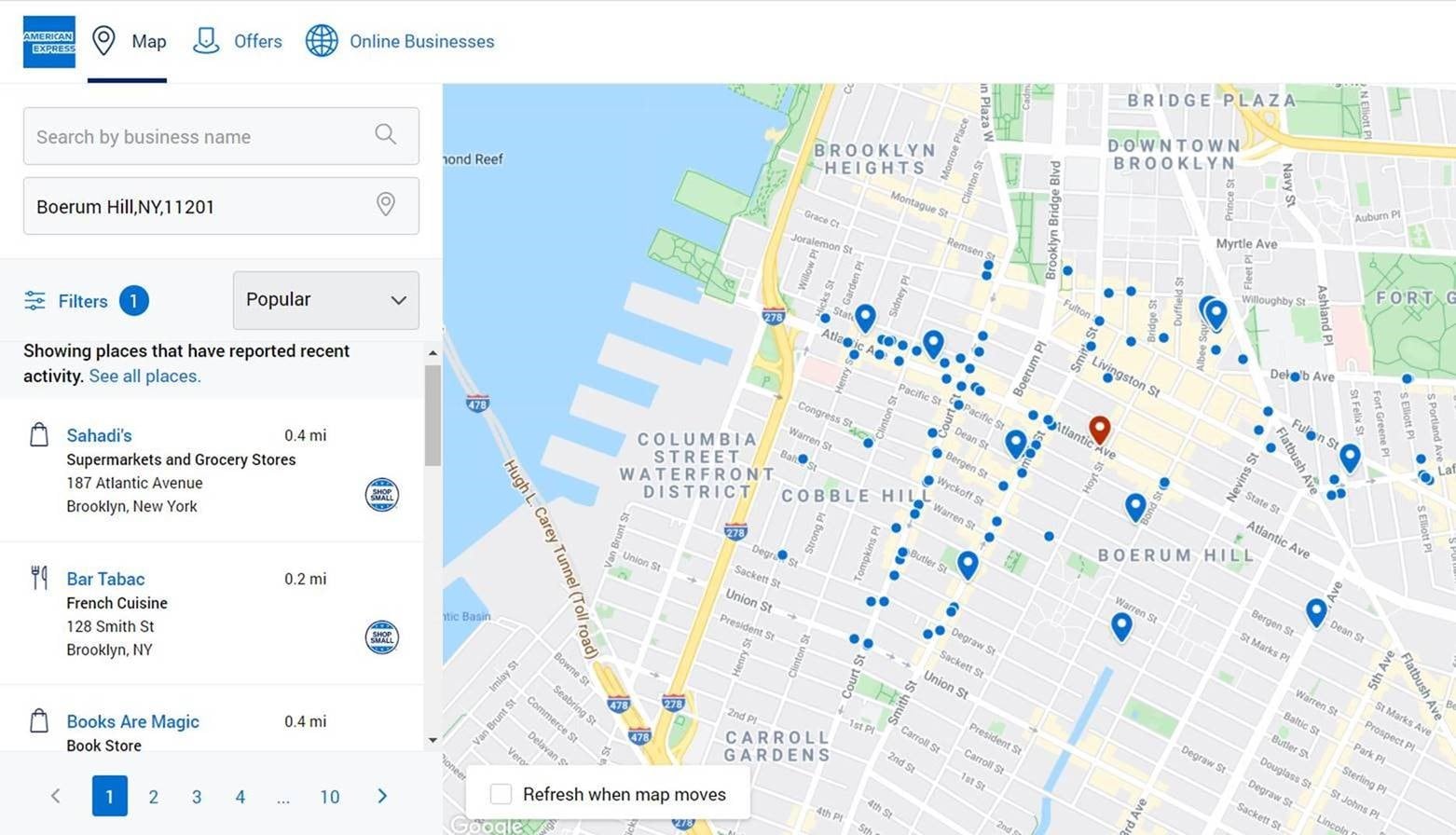Click the Shop Small badge for Sahadi's

[381, 494]
